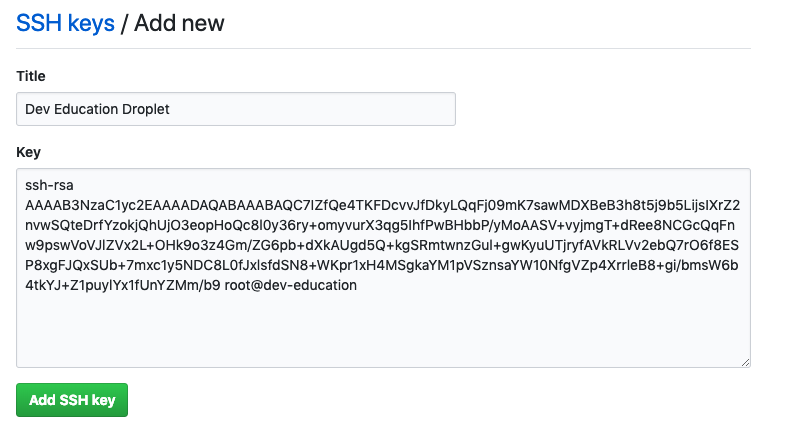Image resolution: width=785 pixels, height=446 pixels.
Task: Click the "Key" field label
Action: [x=28, y=152]
